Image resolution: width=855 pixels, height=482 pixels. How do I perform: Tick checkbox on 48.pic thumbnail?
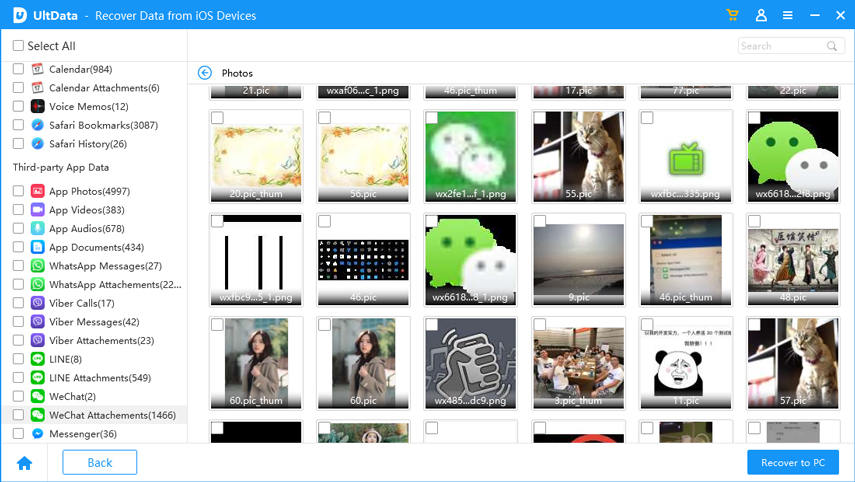tap(754, 221)
